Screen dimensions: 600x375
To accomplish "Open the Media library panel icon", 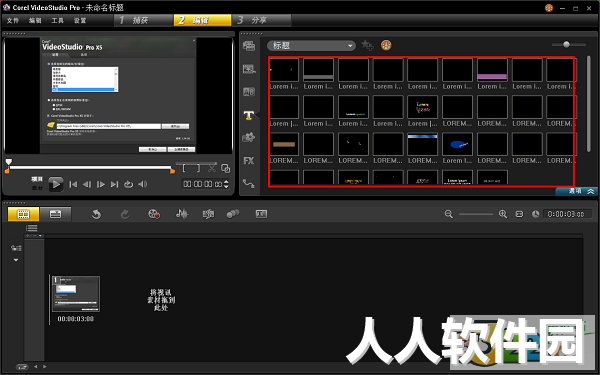I will click(x=249, y=46).
